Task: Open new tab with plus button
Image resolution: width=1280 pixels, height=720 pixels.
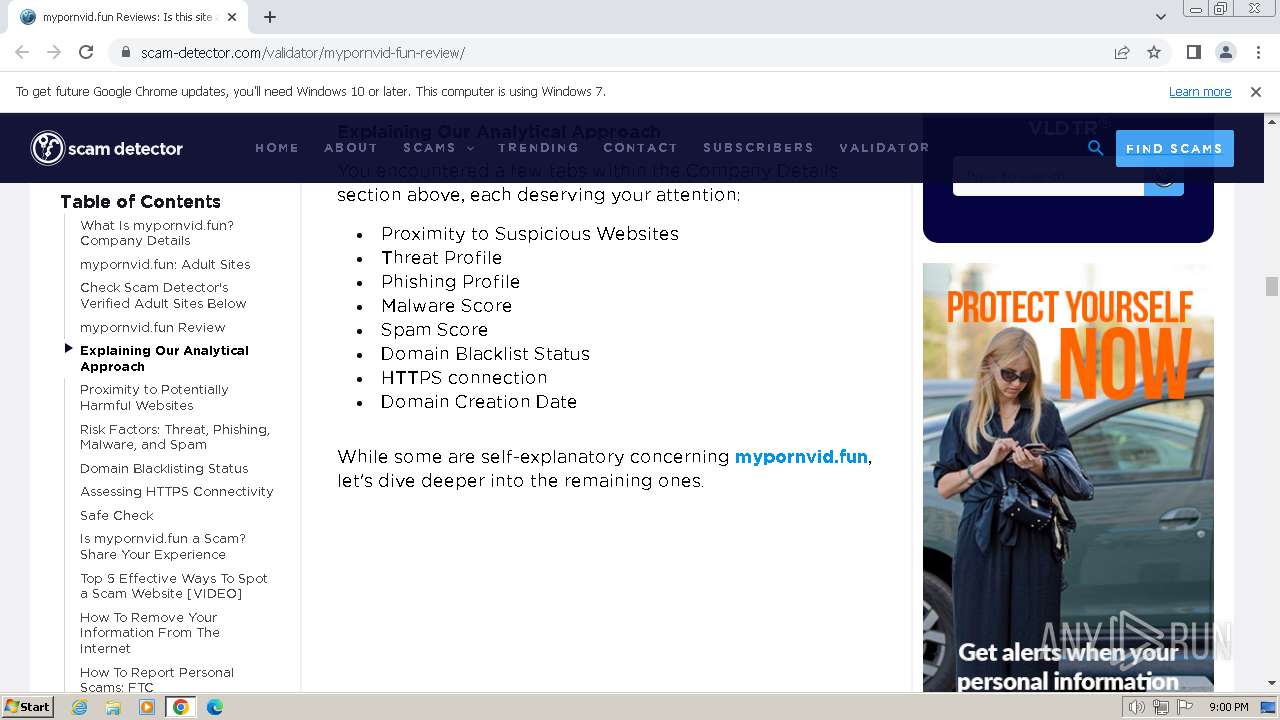Action: point(270,17)
